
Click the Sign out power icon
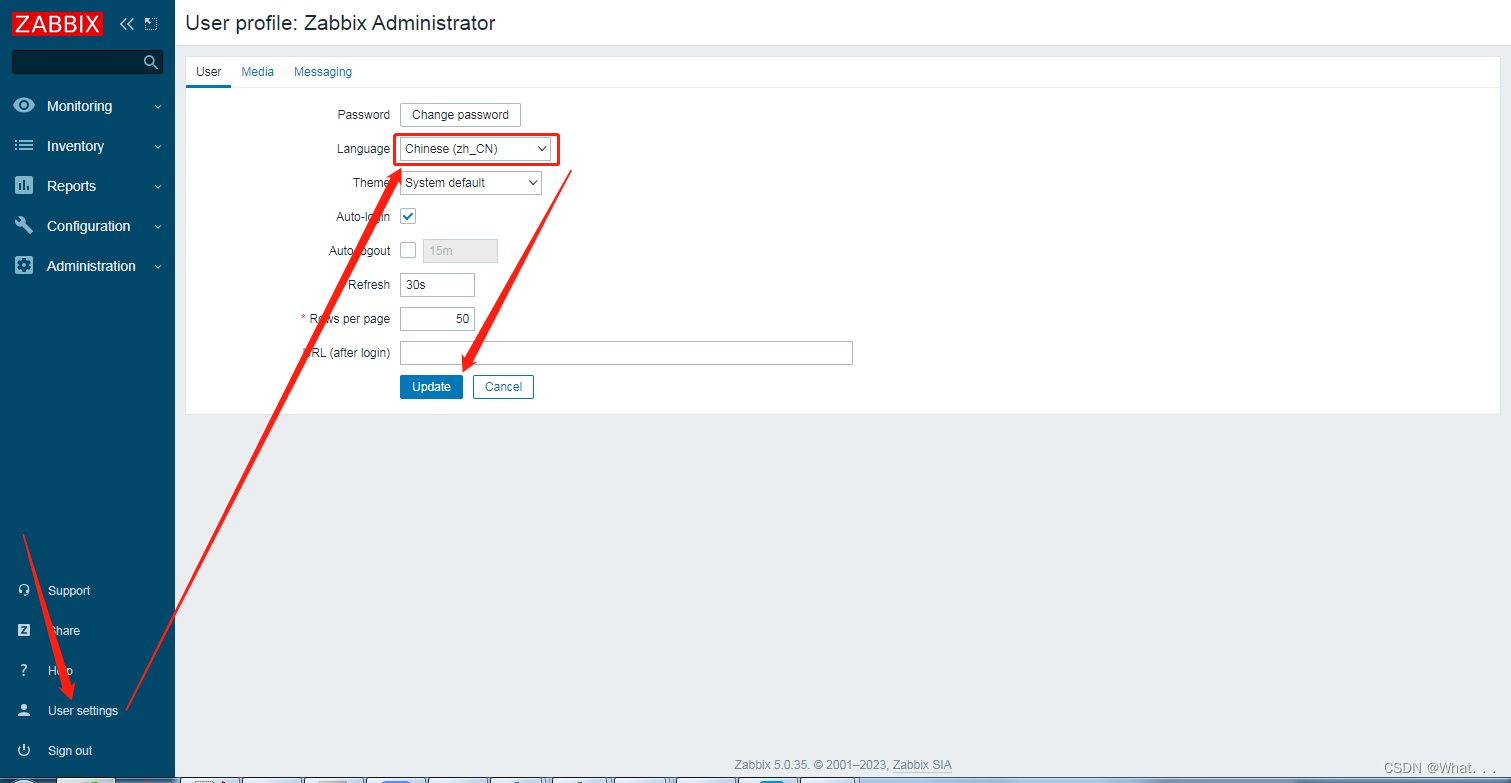[24, 750]
